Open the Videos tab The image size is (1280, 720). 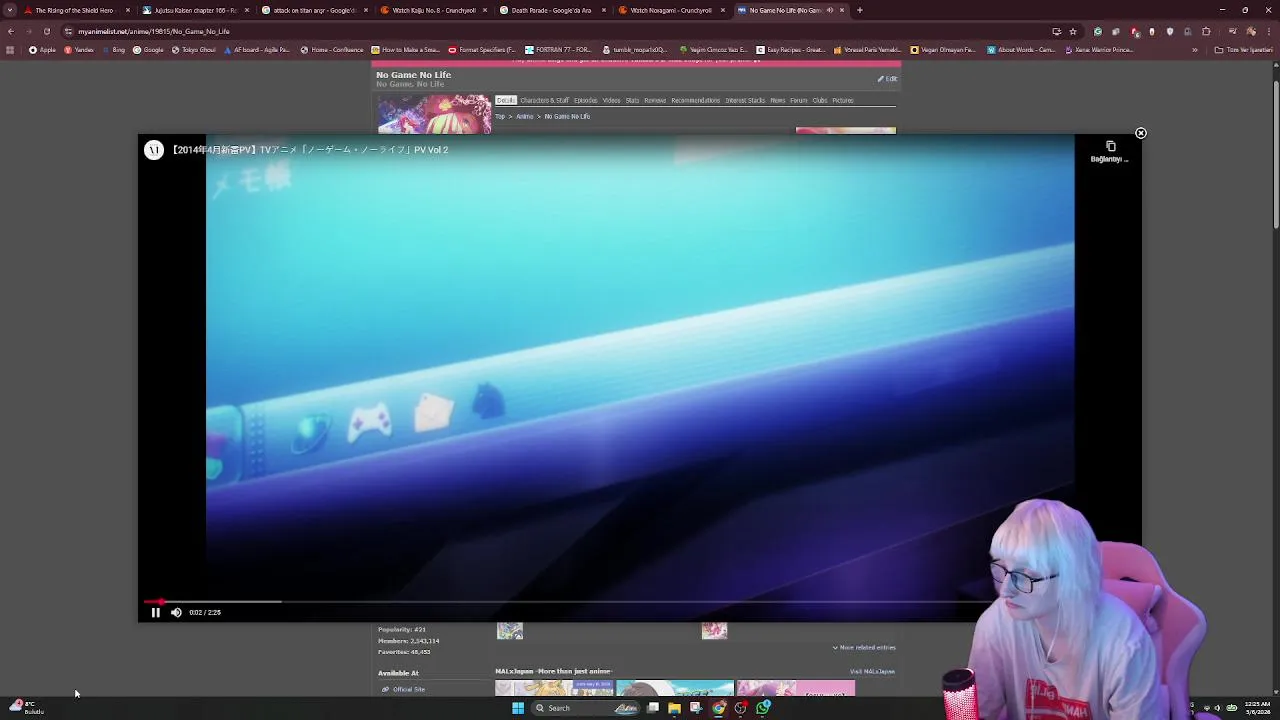[x=611, y=100]
